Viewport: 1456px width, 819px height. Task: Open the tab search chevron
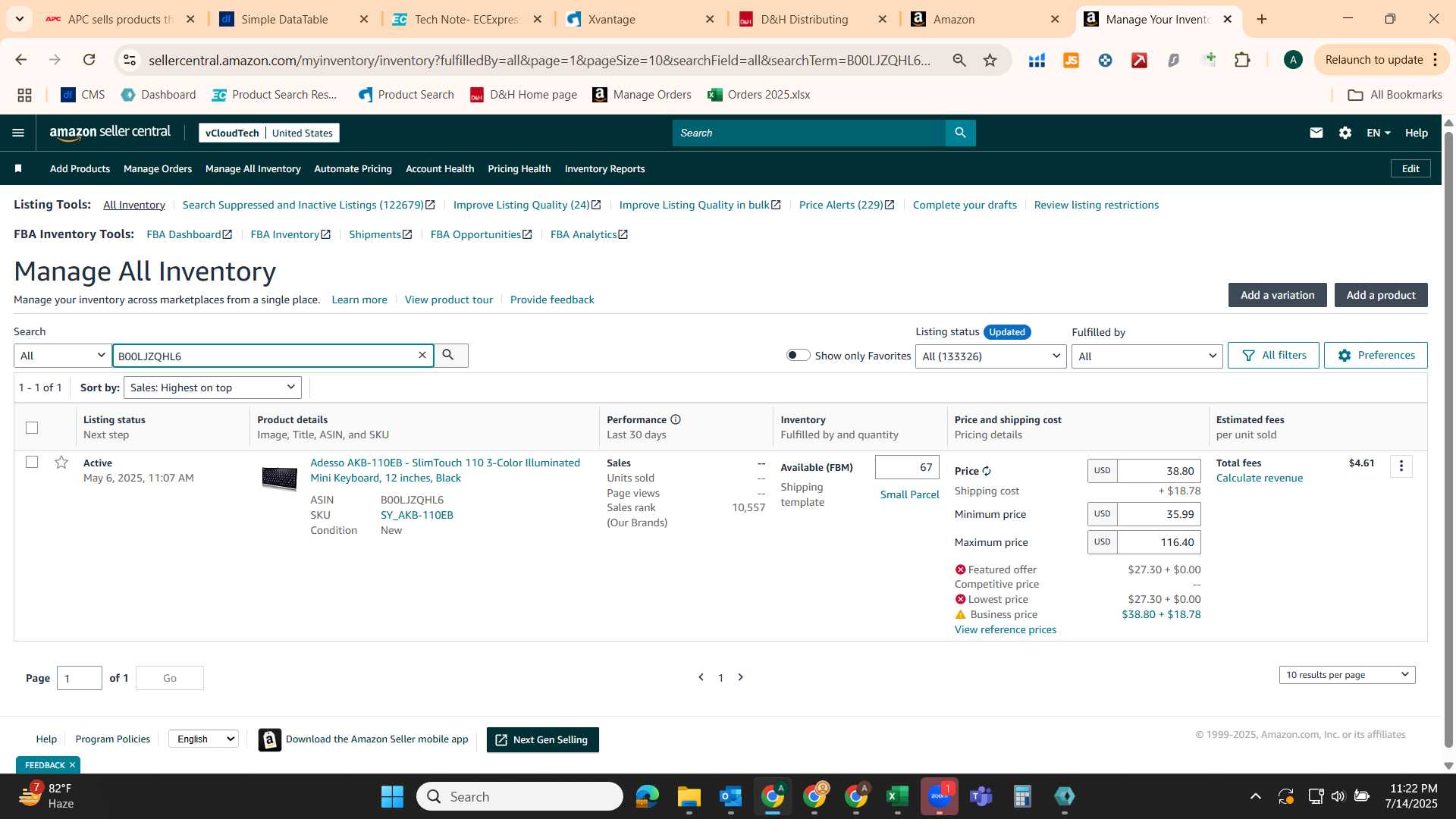click(19, 19)
